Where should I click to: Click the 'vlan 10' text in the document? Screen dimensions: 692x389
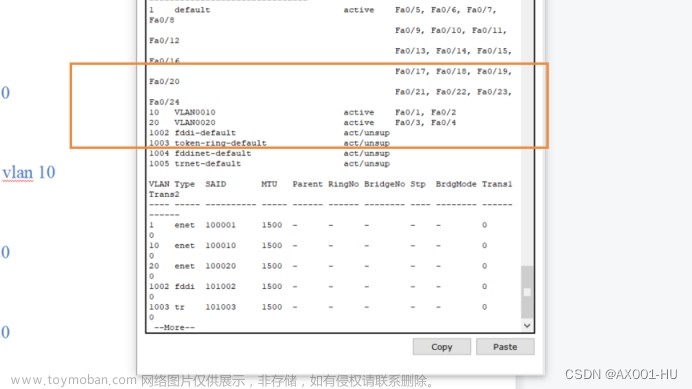[29, 172]
